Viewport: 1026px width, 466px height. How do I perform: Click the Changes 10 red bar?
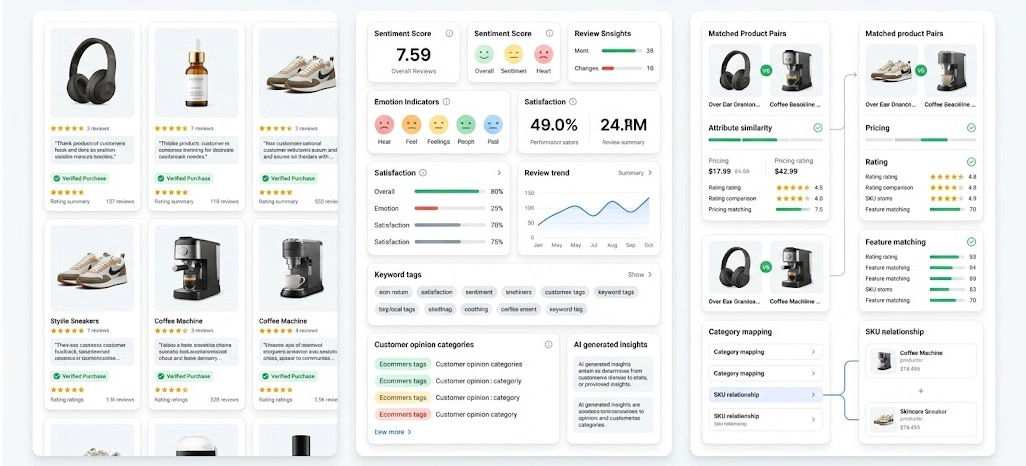pos(622,68)
